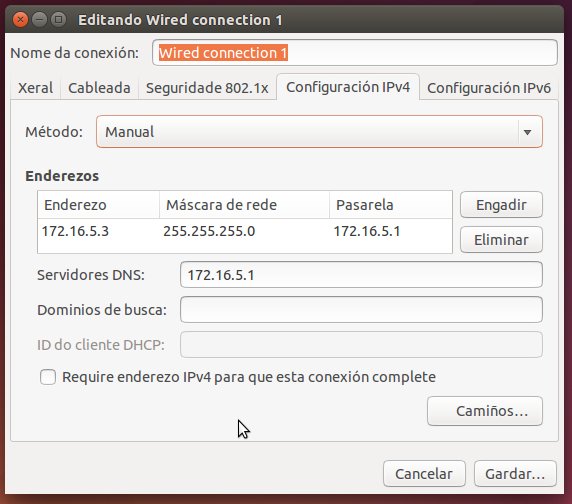
Task: Click Cancelar to discard changes
Action: [424, 474]
